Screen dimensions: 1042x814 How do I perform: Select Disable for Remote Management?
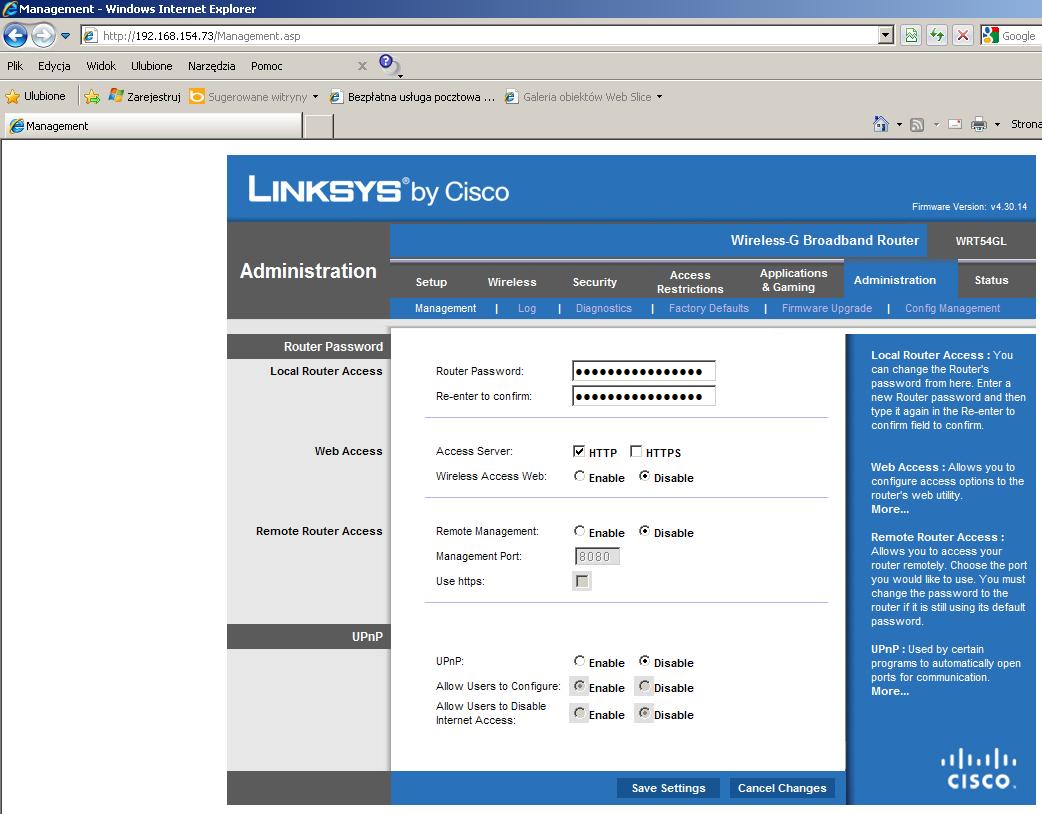point(645,532)
